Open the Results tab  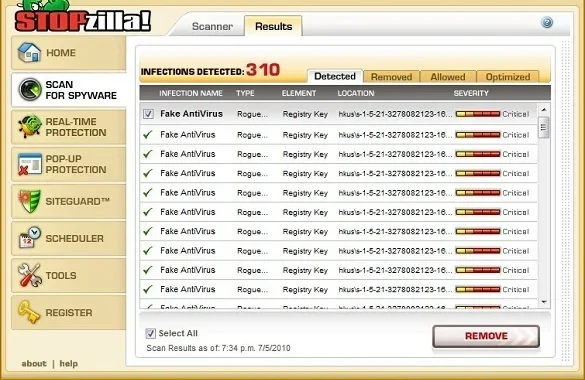273,26
